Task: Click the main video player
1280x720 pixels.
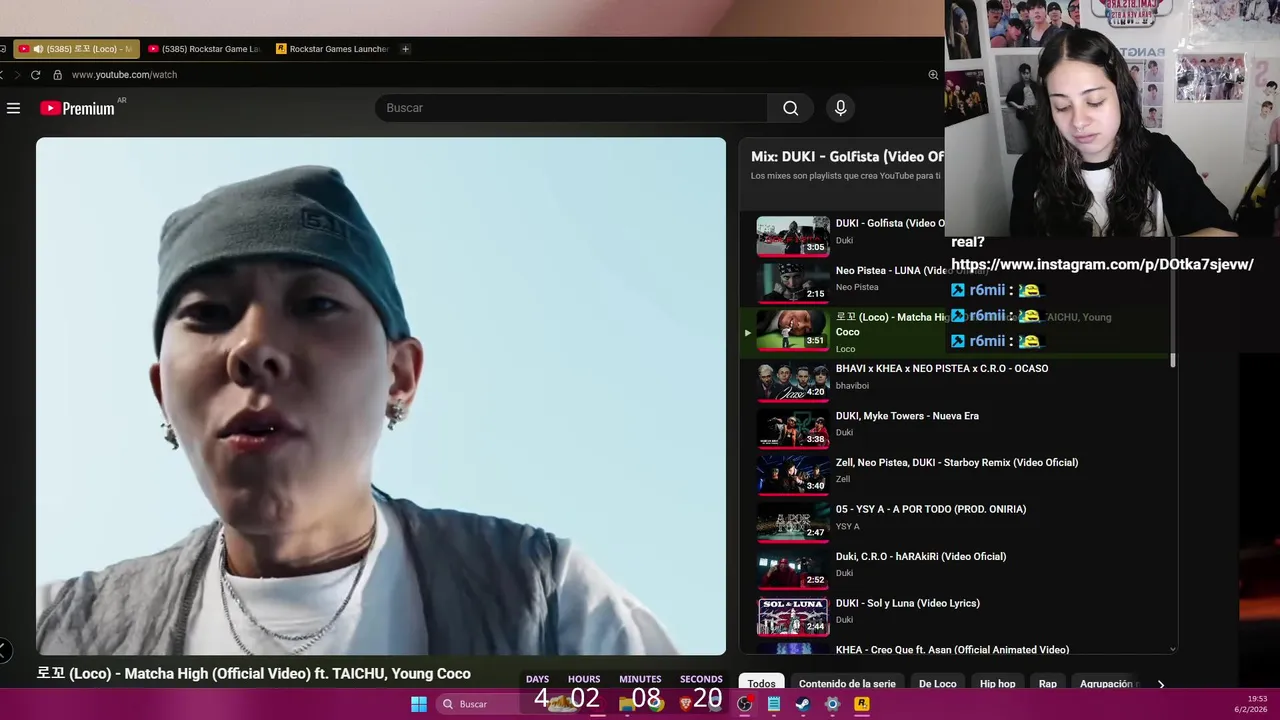Action: point(381,396)
